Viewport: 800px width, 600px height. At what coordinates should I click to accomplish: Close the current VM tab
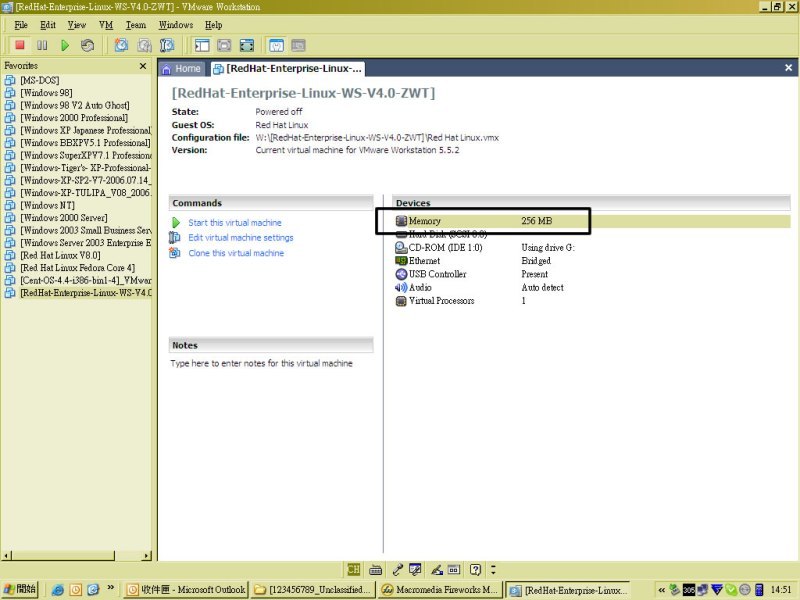coord(788,68)
